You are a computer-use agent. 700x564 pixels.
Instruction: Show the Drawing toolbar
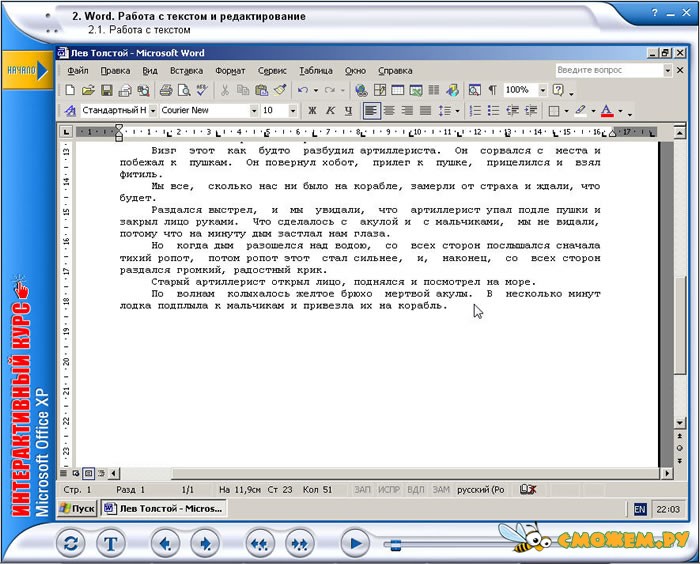point(452,90)
